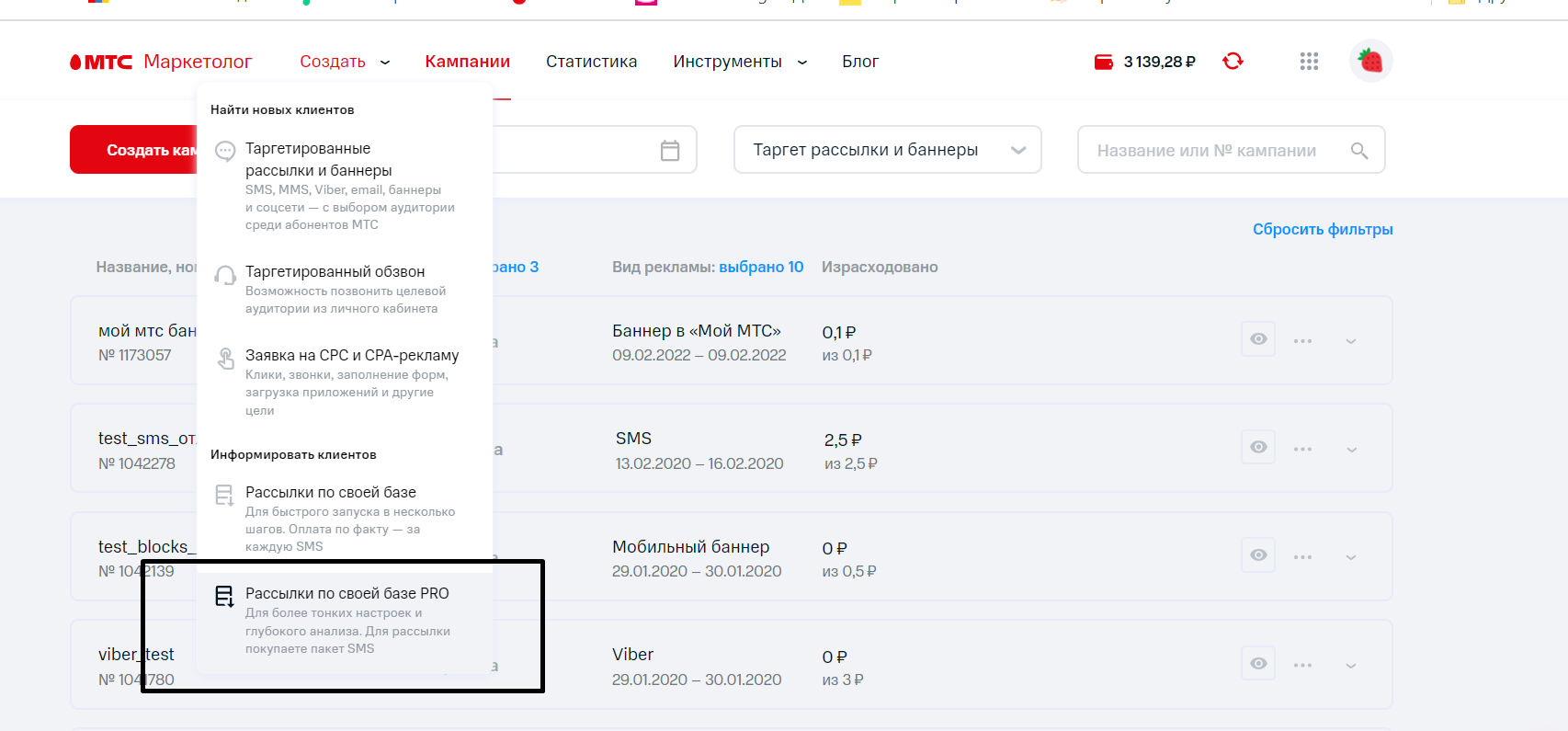Expand the Баннер в «Мой МТС» row chevron
Viewport: 1568px width, 731px height.
tap(1351, 341)
